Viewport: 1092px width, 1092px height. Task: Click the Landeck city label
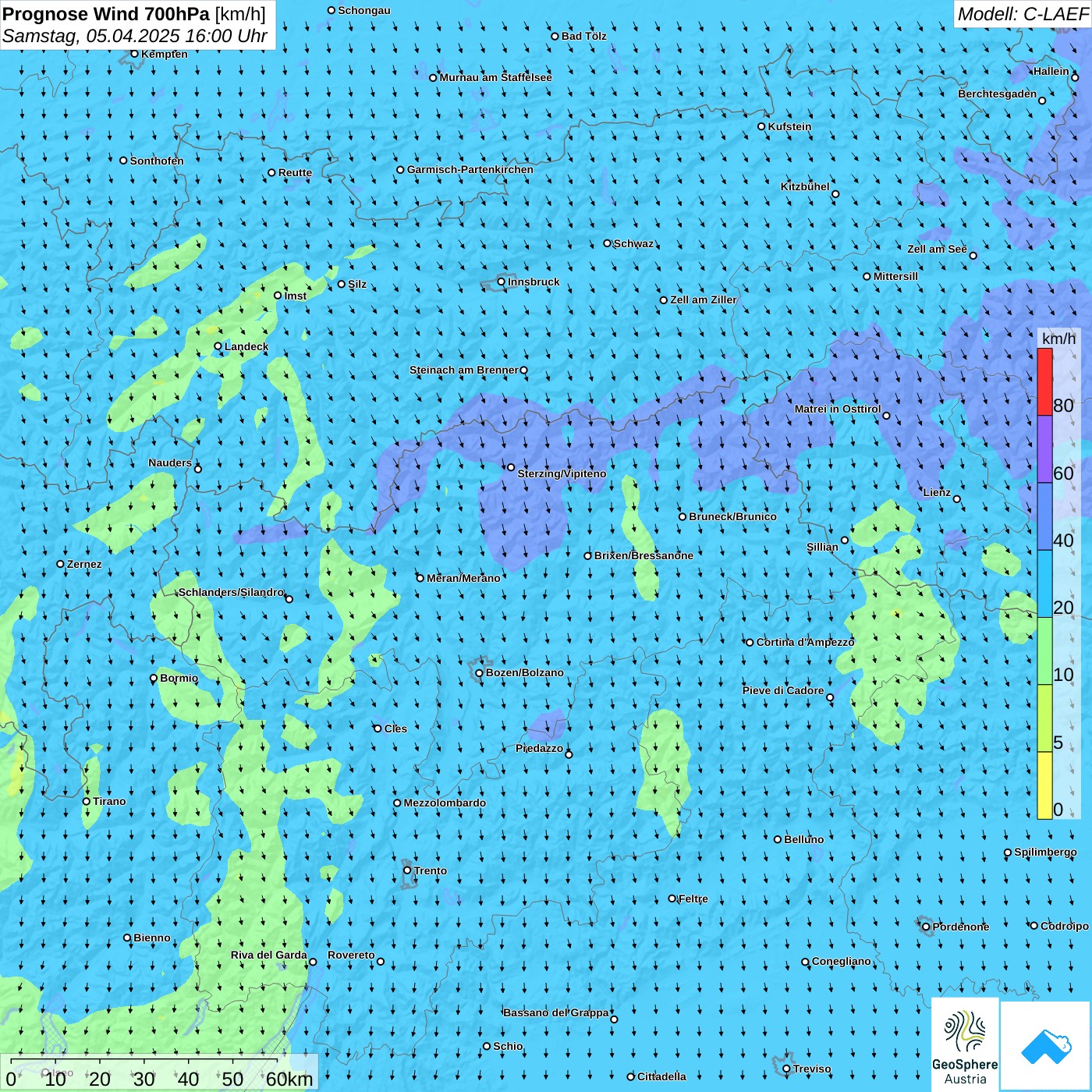(246, 346)
